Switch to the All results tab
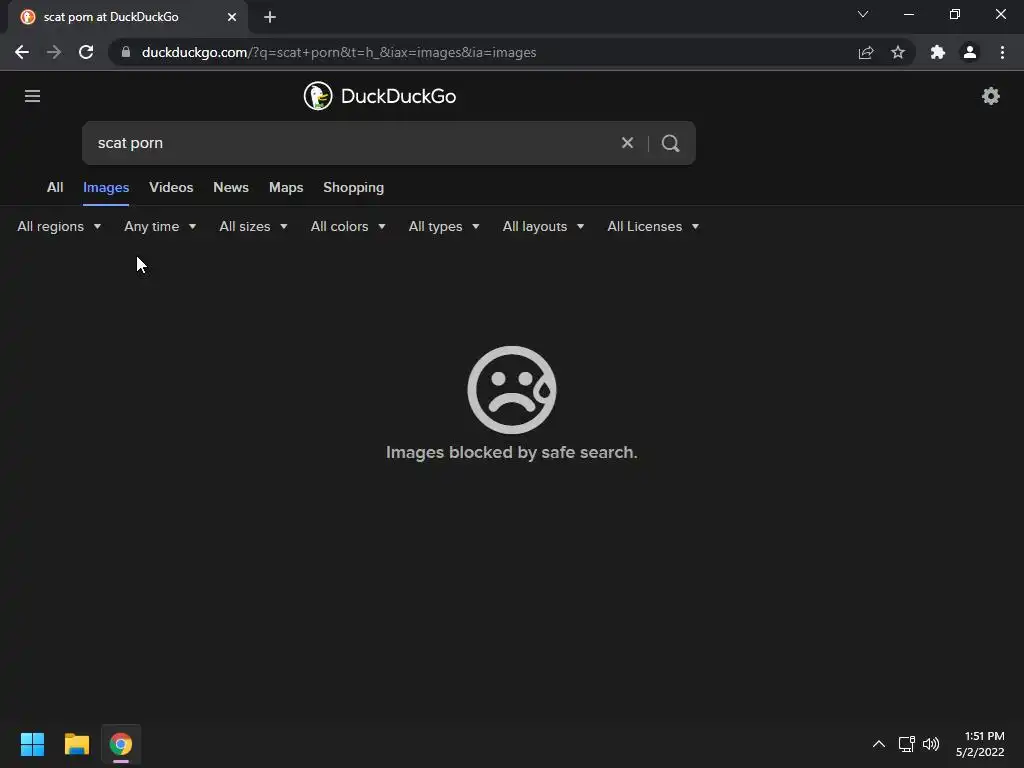Image resolution: width=1024 pixels, height=768 pixels. [55, 187]
